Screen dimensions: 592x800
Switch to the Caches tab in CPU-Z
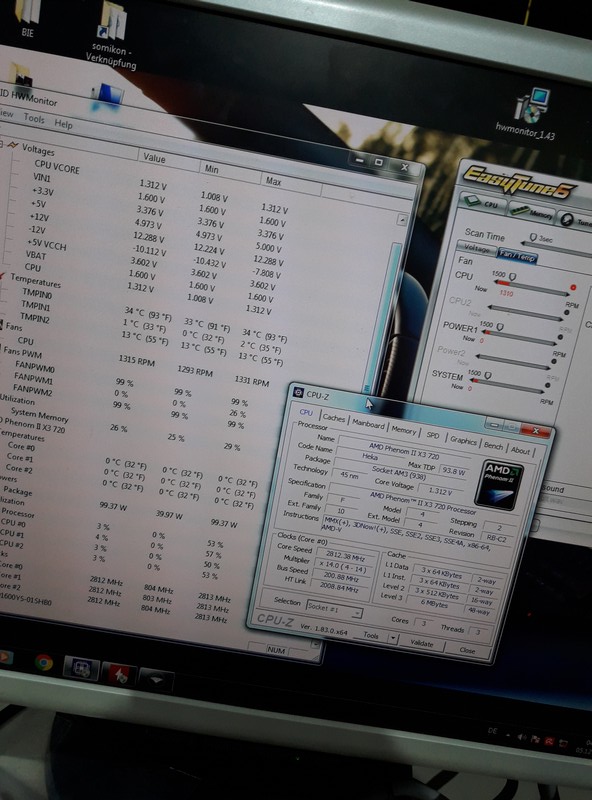coord(334,418)
